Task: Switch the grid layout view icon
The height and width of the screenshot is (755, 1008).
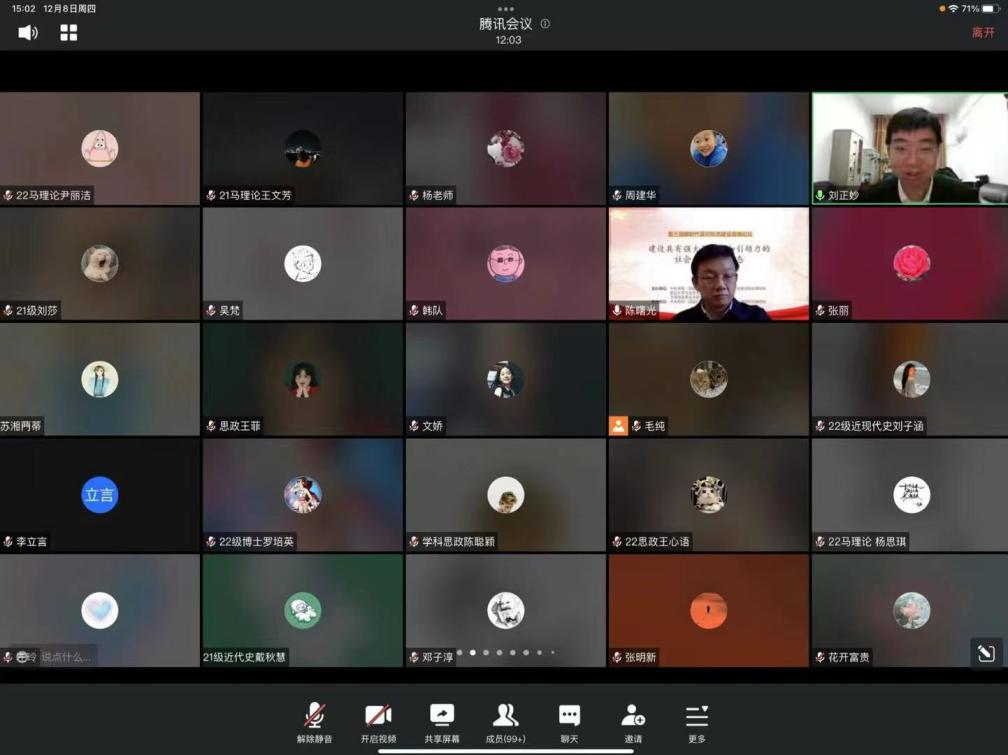Action: point(69,33)
